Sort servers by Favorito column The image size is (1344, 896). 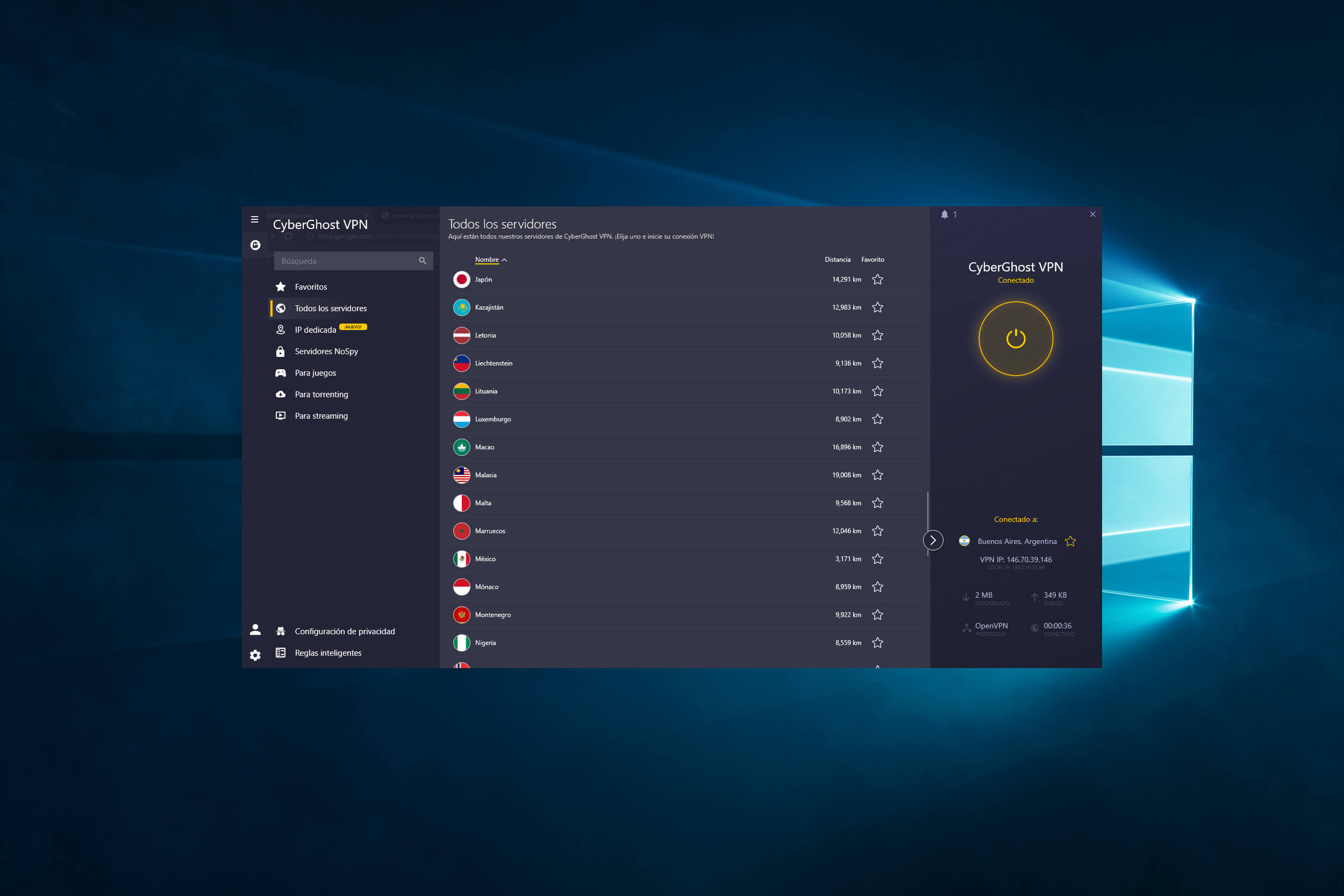(873, 260)
